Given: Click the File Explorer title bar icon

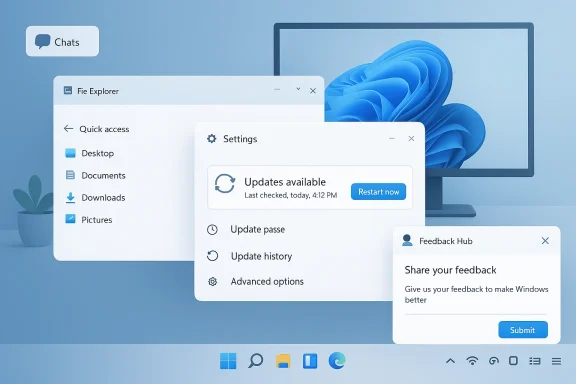Looking at the screenshot, I should point(68,90).
